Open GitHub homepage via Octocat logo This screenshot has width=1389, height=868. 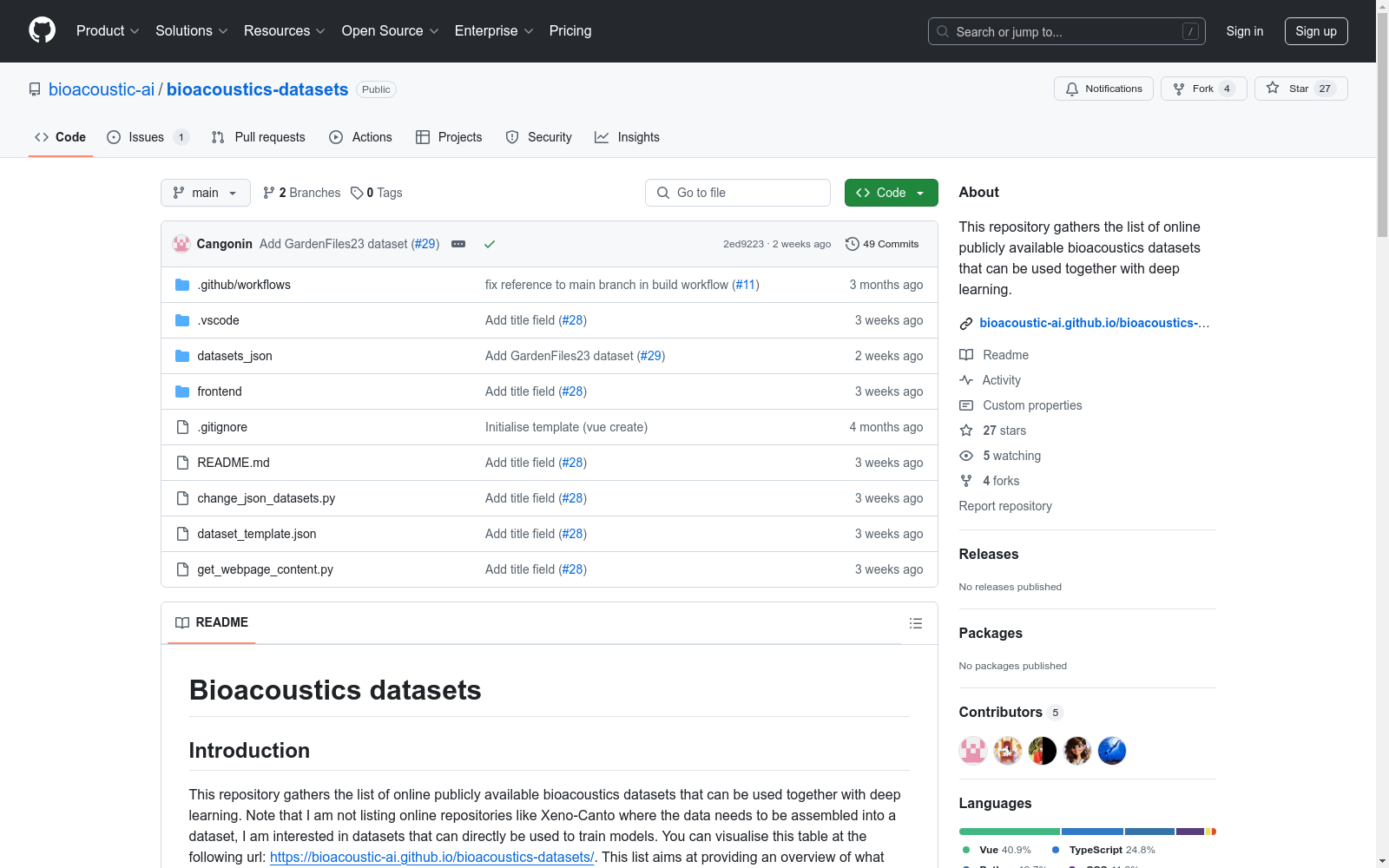coord(42,31)
